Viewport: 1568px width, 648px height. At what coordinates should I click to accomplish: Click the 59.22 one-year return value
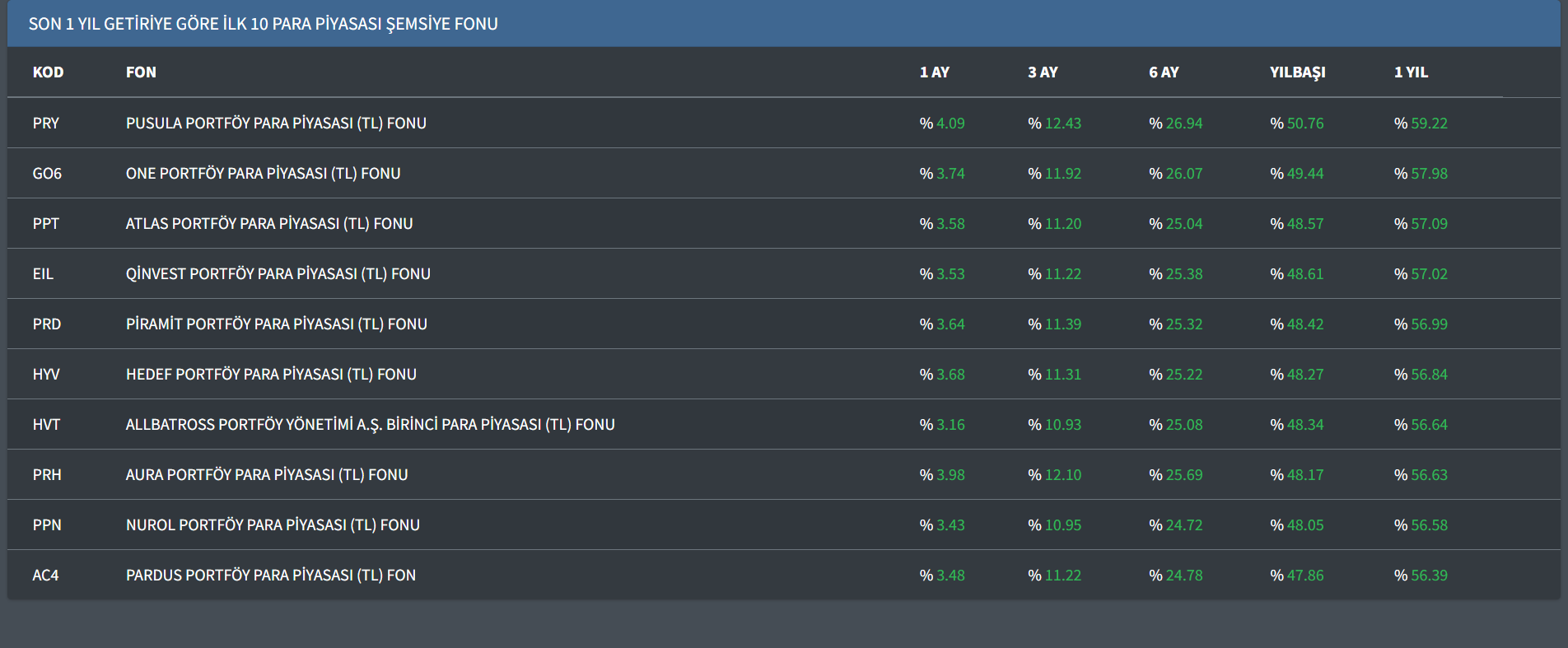(1428, 124)
